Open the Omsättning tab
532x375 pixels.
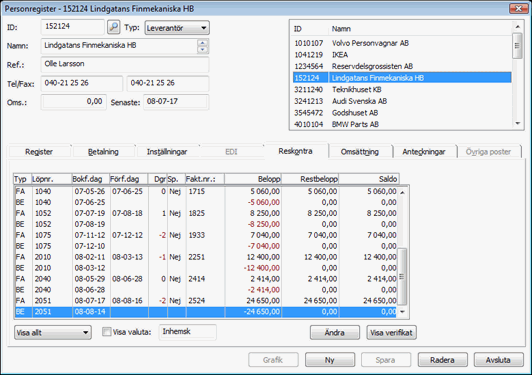360,152
